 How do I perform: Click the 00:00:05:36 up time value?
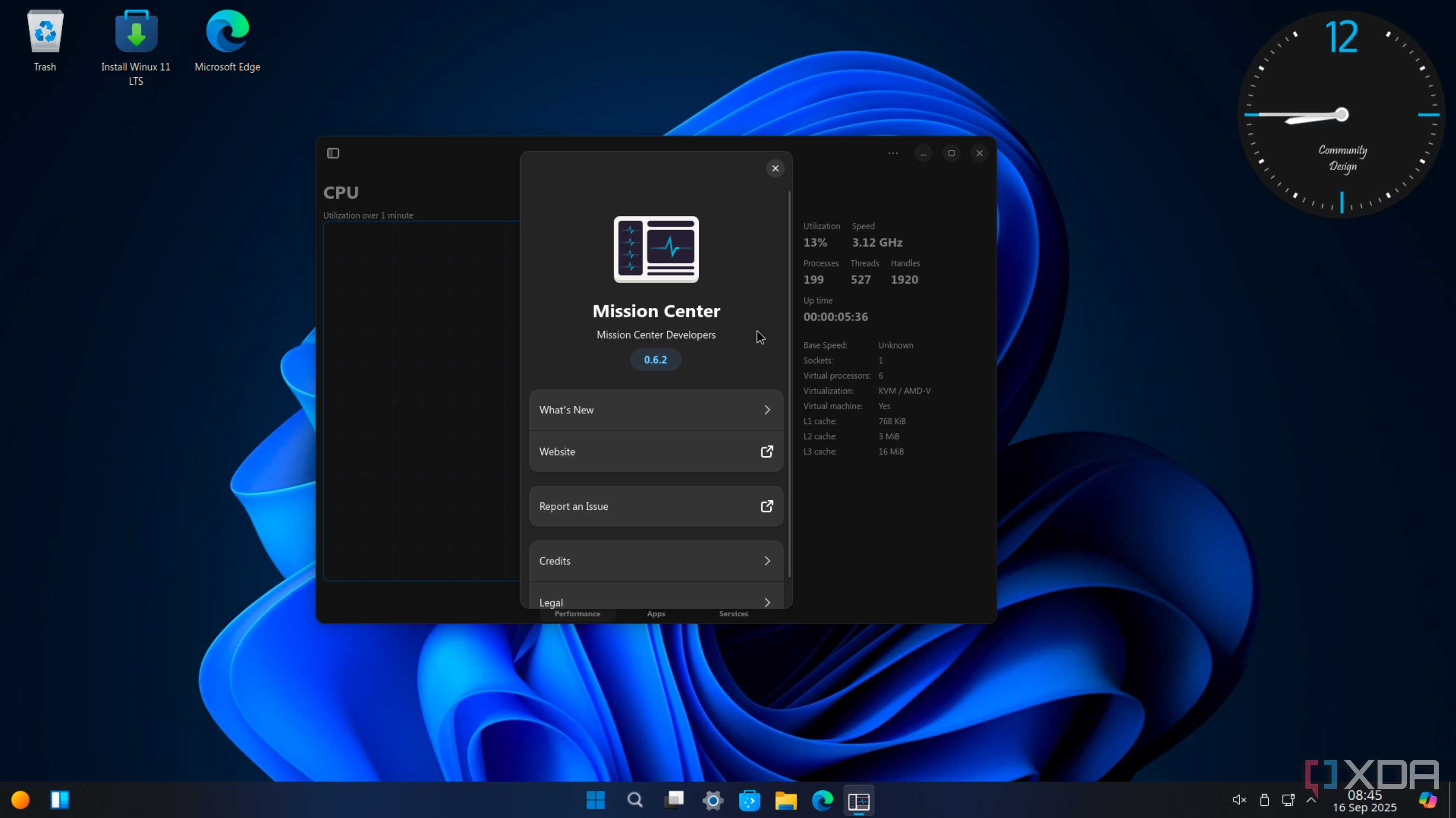(835, 317)
